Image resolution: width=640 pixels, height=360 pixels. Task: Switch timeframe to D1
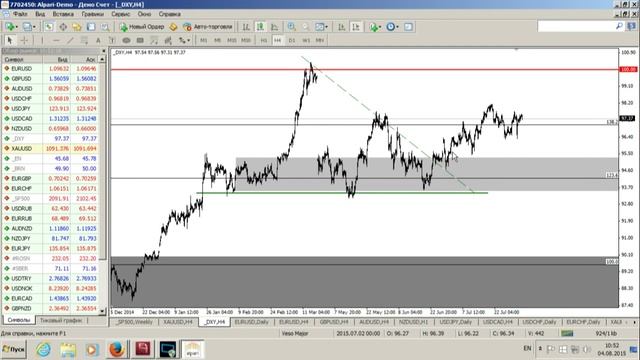291,40
